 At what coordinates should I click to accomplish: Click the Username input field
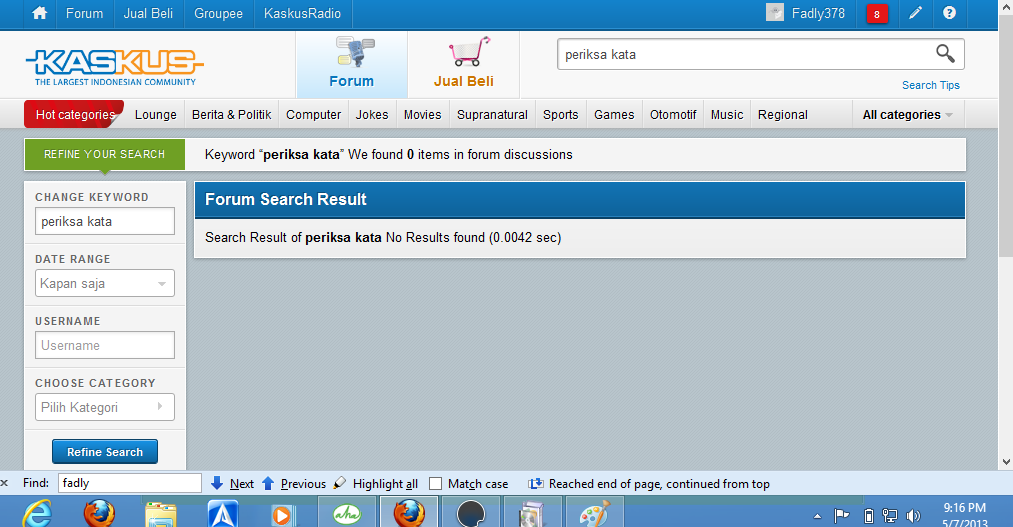105,345
